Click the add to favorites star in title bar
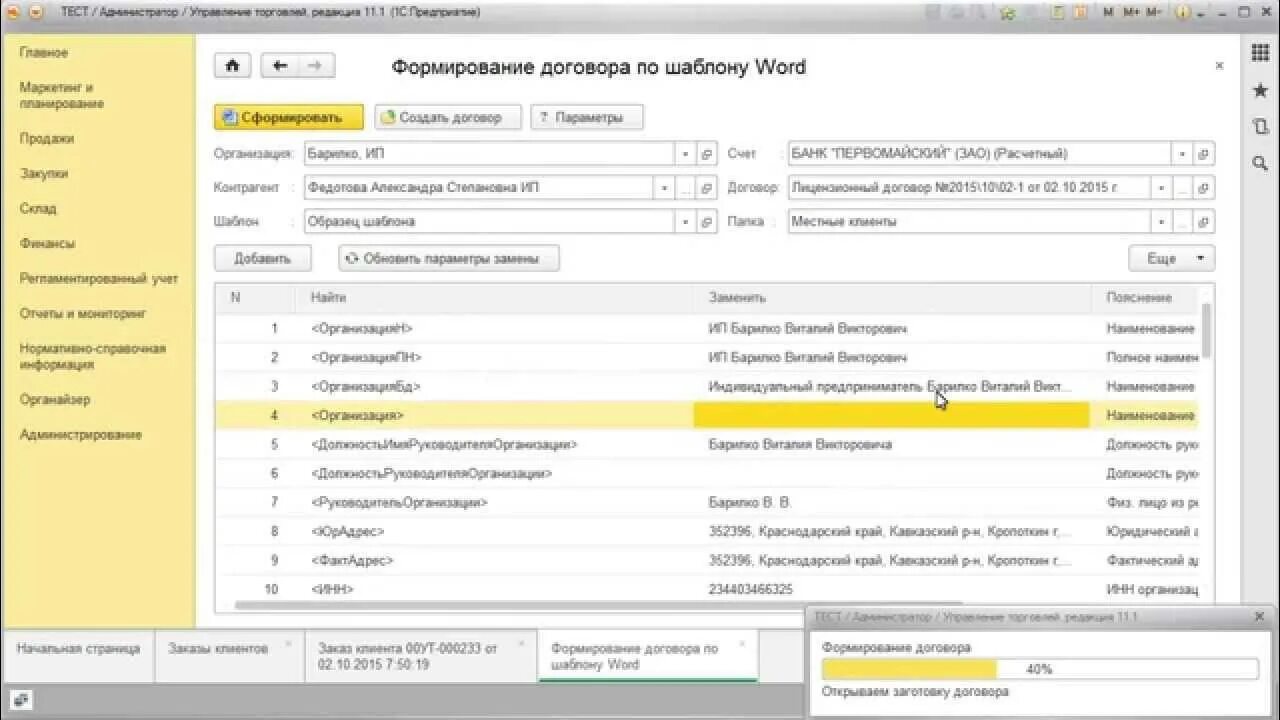Image resolution: width=1280 pixels, height=720 pixels. click(x=1007, y=12)
